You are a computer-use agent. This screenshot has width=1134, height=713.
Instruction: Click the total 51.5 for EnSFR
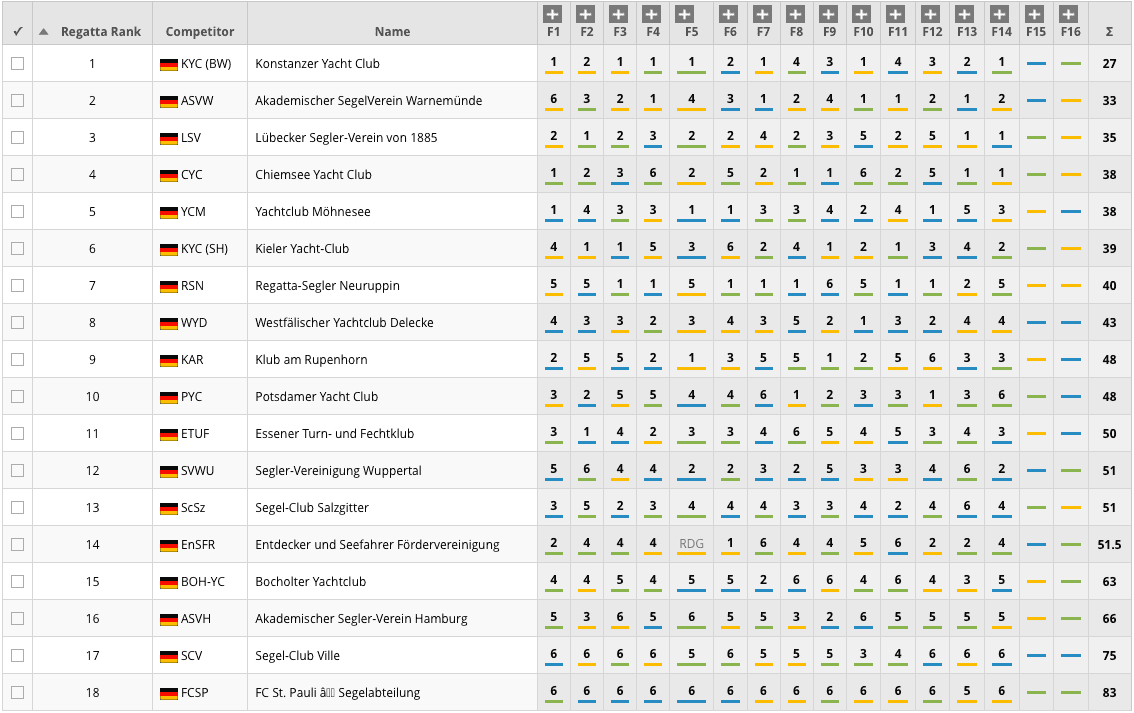point(1109,545)
